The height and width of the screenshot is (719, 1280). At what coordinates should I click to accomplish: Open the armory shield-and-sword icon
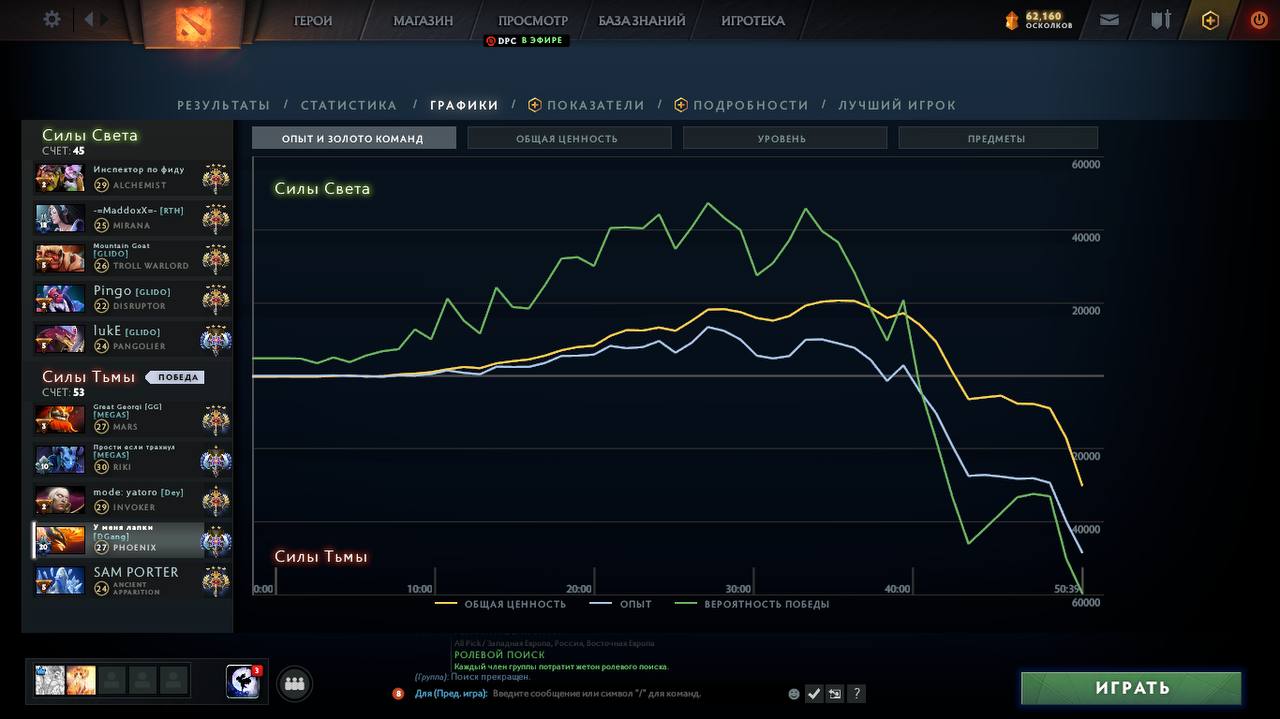pyautogui.click(x=1160, y=19)
